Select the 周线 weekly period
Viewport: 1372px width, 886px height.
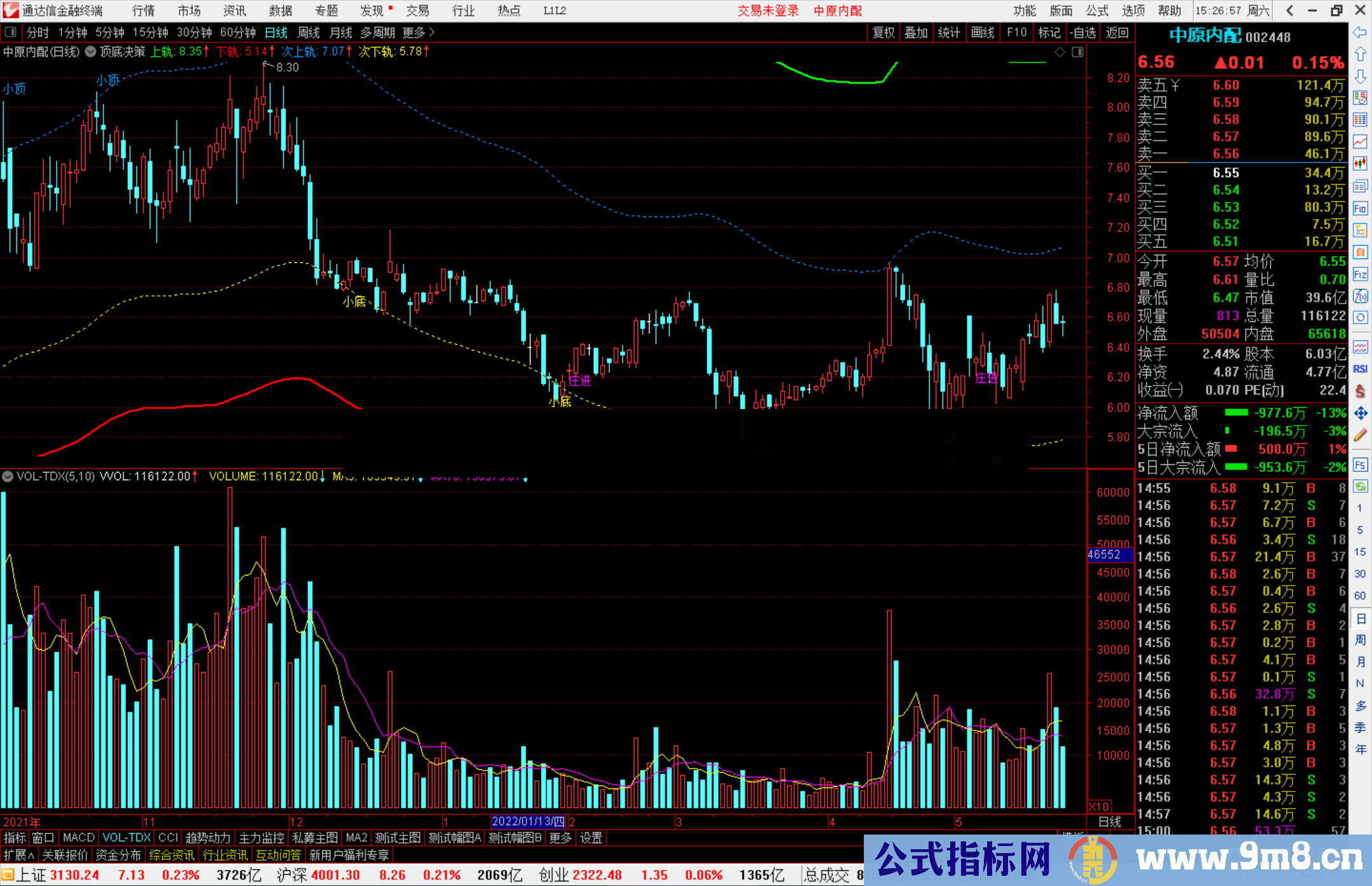click(309, 32)
